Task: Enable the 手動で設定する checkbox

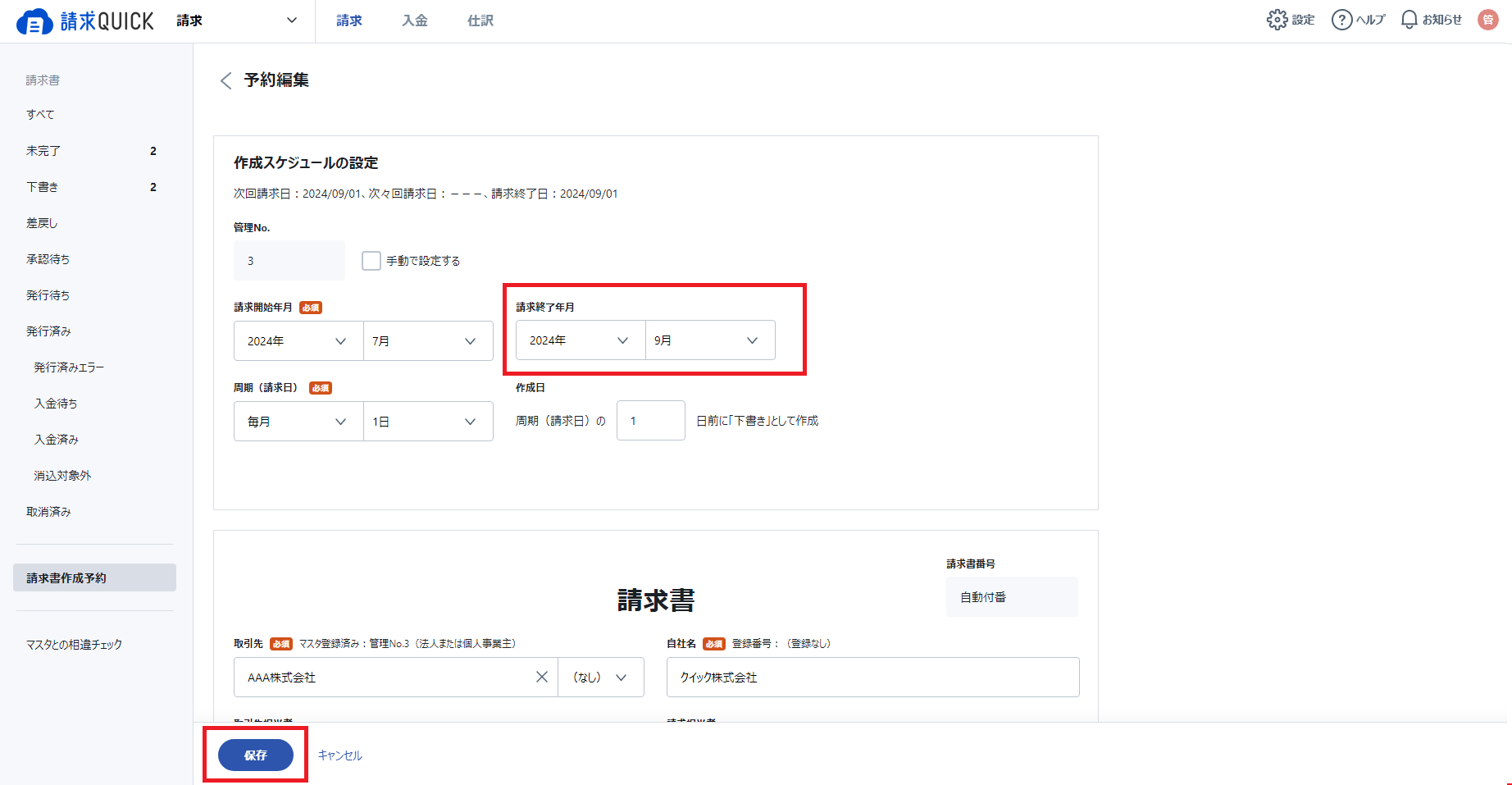Action: 371,261
